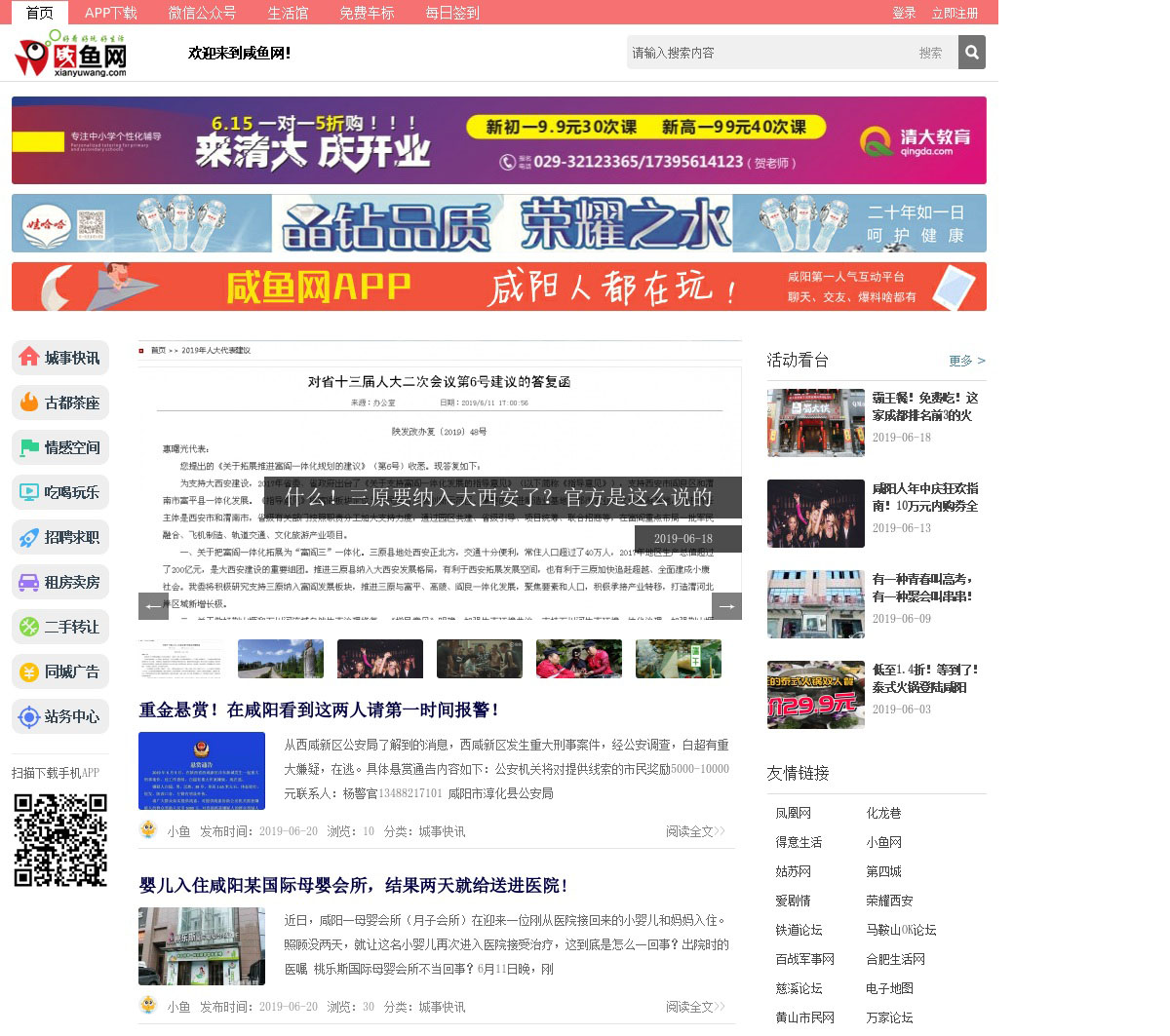Go to 租房卖房 sidebar section

(x=60, y=582)
